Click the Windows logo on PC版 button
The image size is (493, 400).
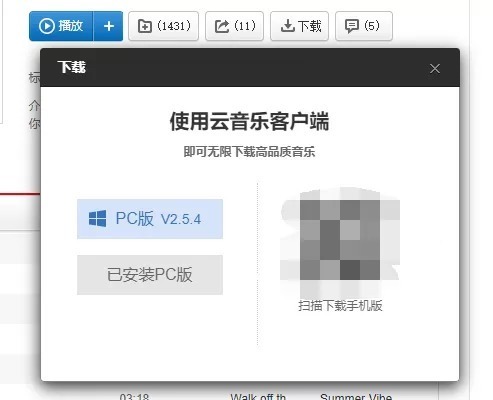pos(98,219)
